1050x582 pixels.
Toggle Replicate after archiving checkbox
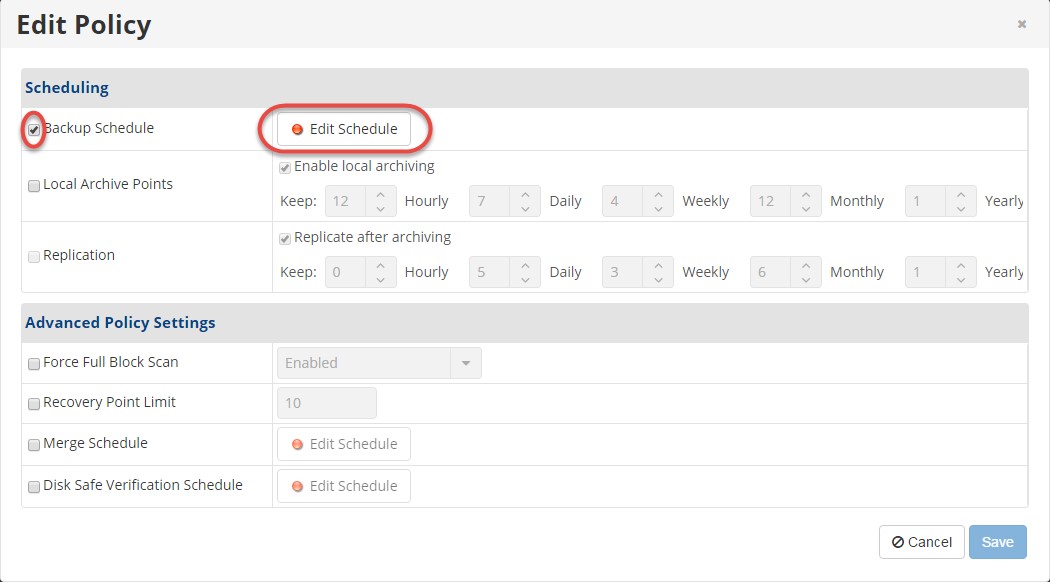click(285, 238)
